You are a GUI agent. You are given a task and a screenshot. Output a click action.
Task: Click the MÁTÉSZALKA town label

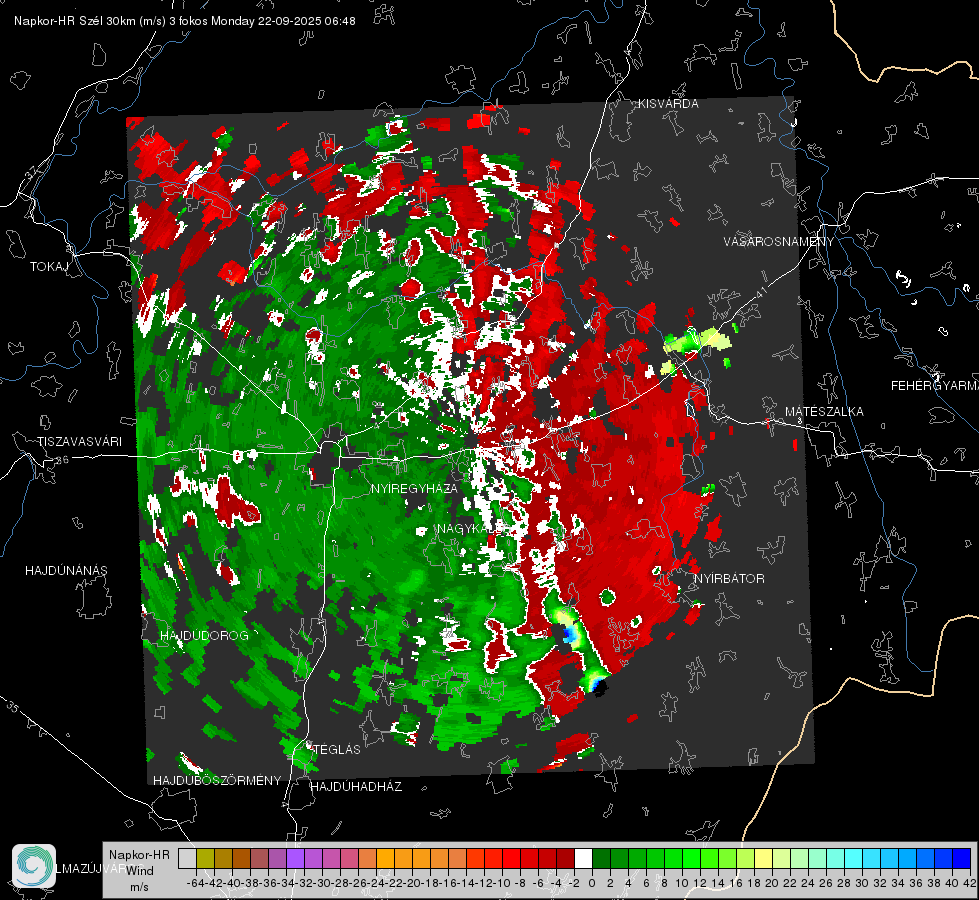point(824,412)
